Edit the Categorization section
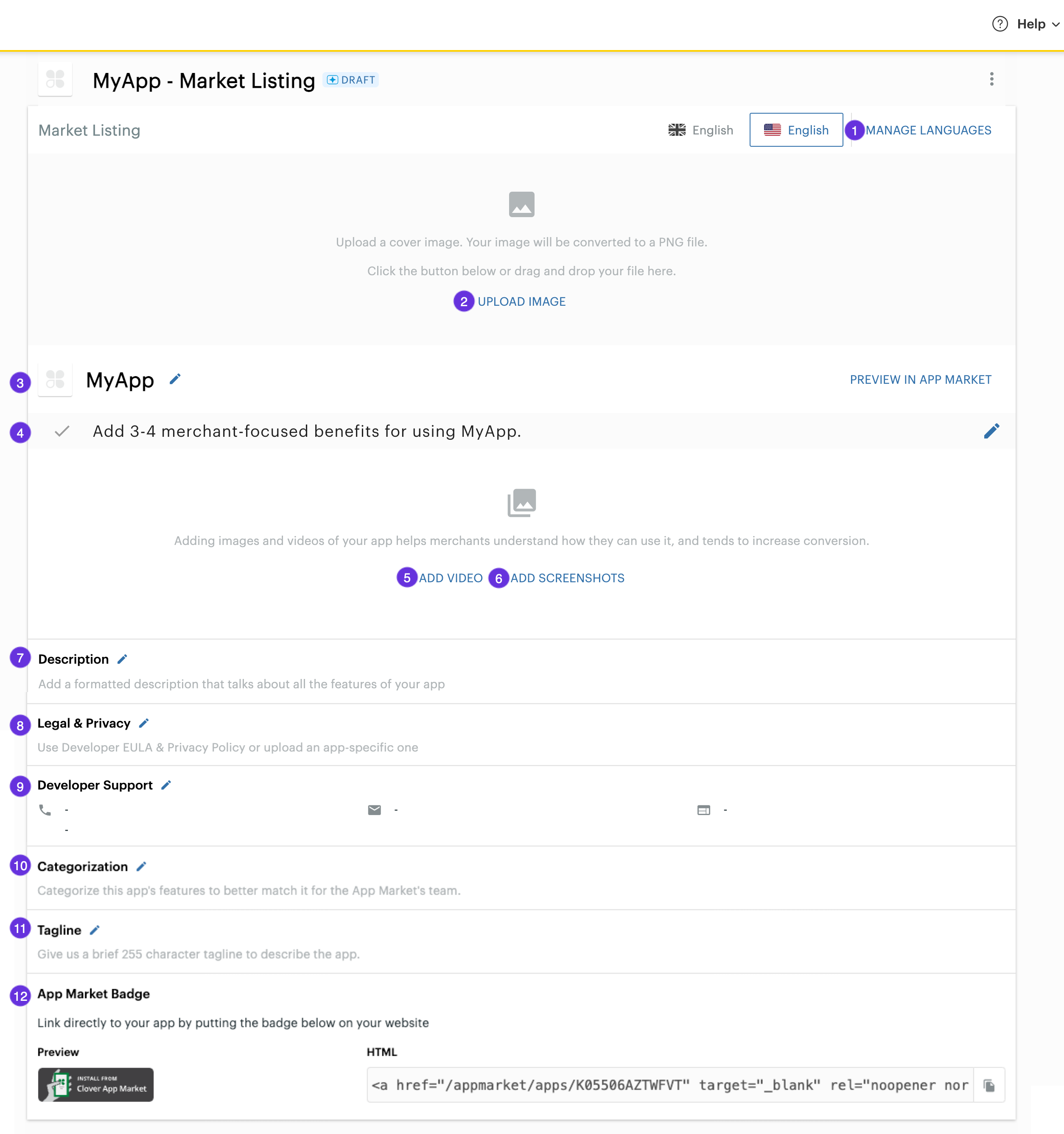The width and height of the screenshot is (1064, 1134). [x=142, y=866]
